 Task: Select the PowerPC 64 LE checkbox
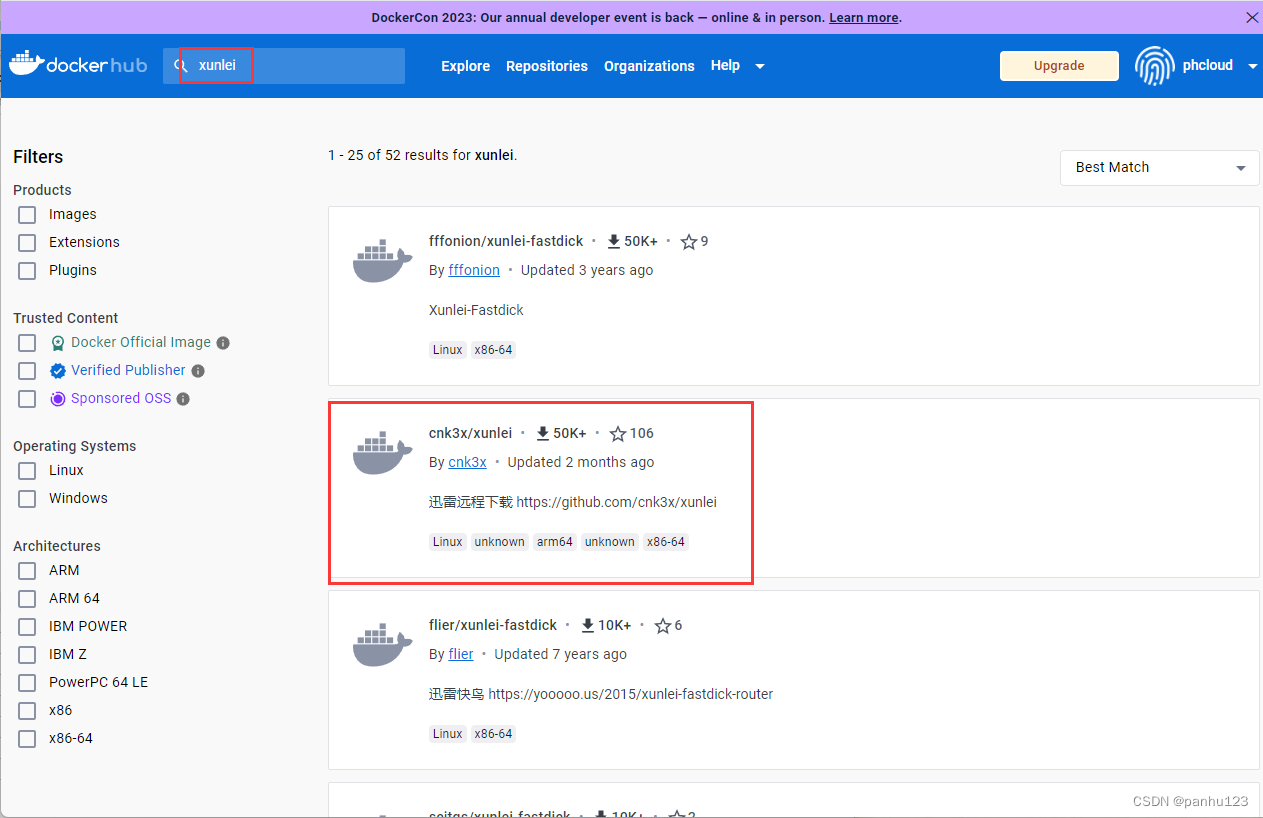(27, 683)
